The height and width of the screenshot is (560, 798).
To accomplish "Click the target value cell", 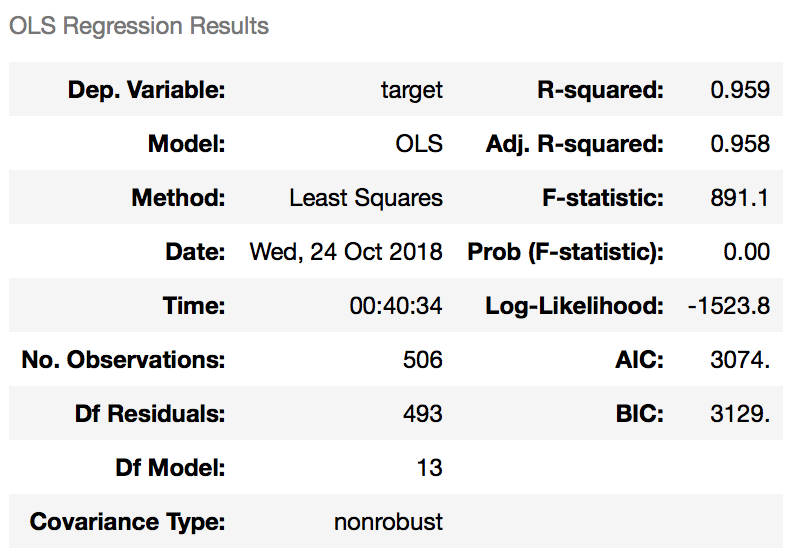I will tap(411, 90).
